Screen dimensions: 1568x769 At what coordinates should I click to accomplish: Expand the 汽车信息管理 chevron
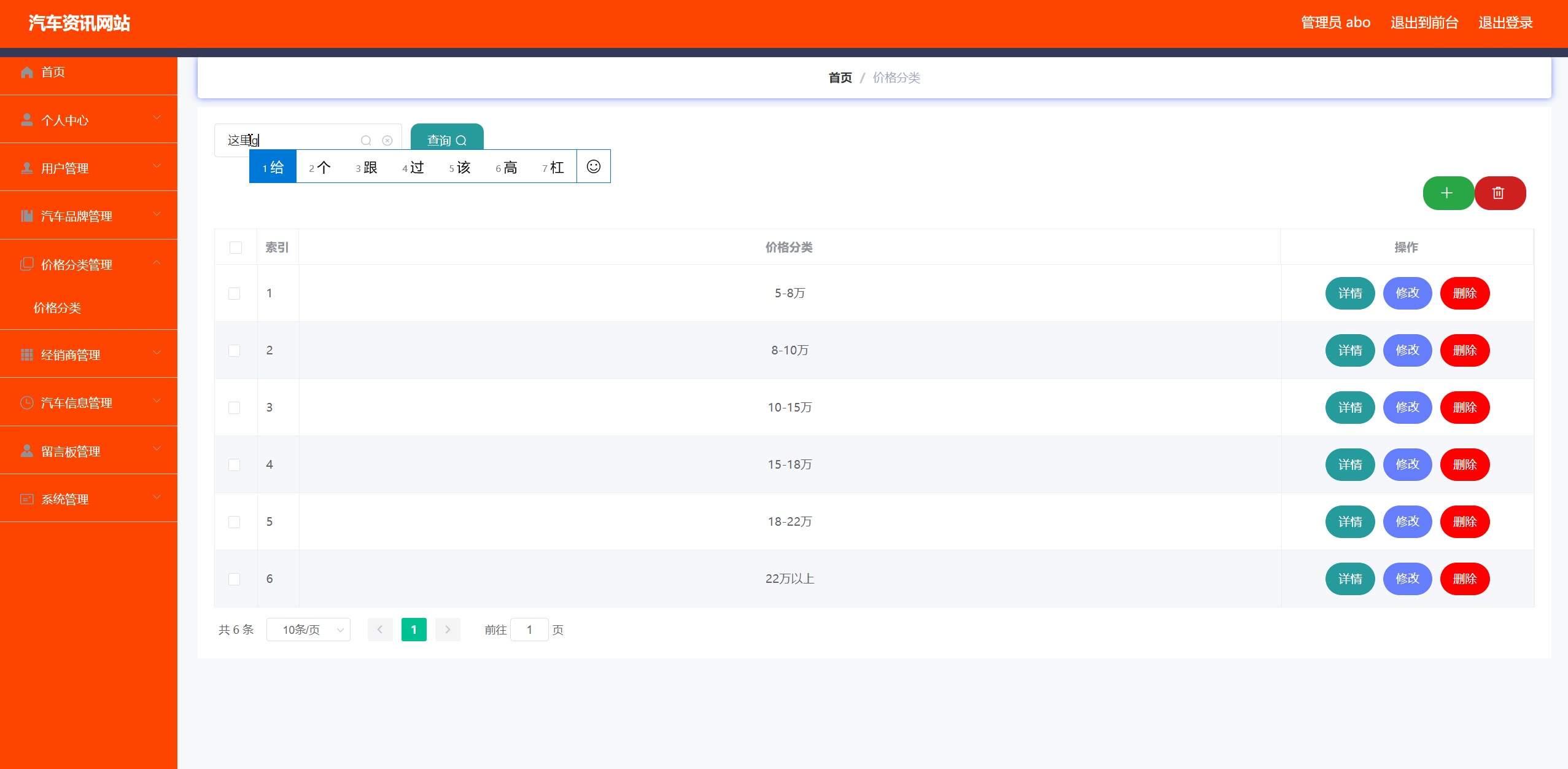[x=157, y=401]
